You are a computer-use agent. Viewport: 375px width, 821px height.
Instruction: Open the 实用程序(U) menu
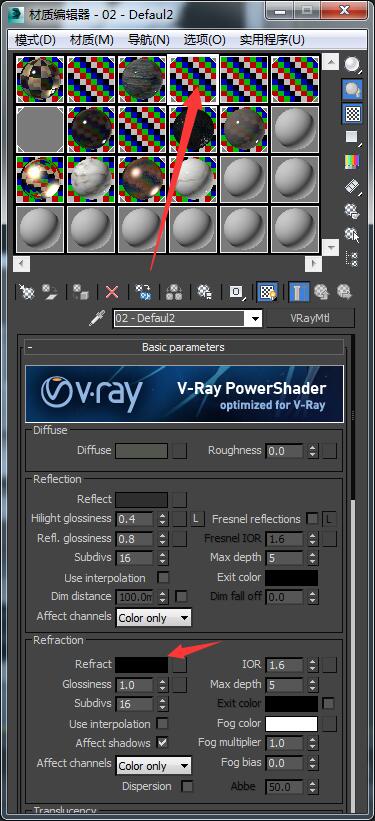coord(272,40)
